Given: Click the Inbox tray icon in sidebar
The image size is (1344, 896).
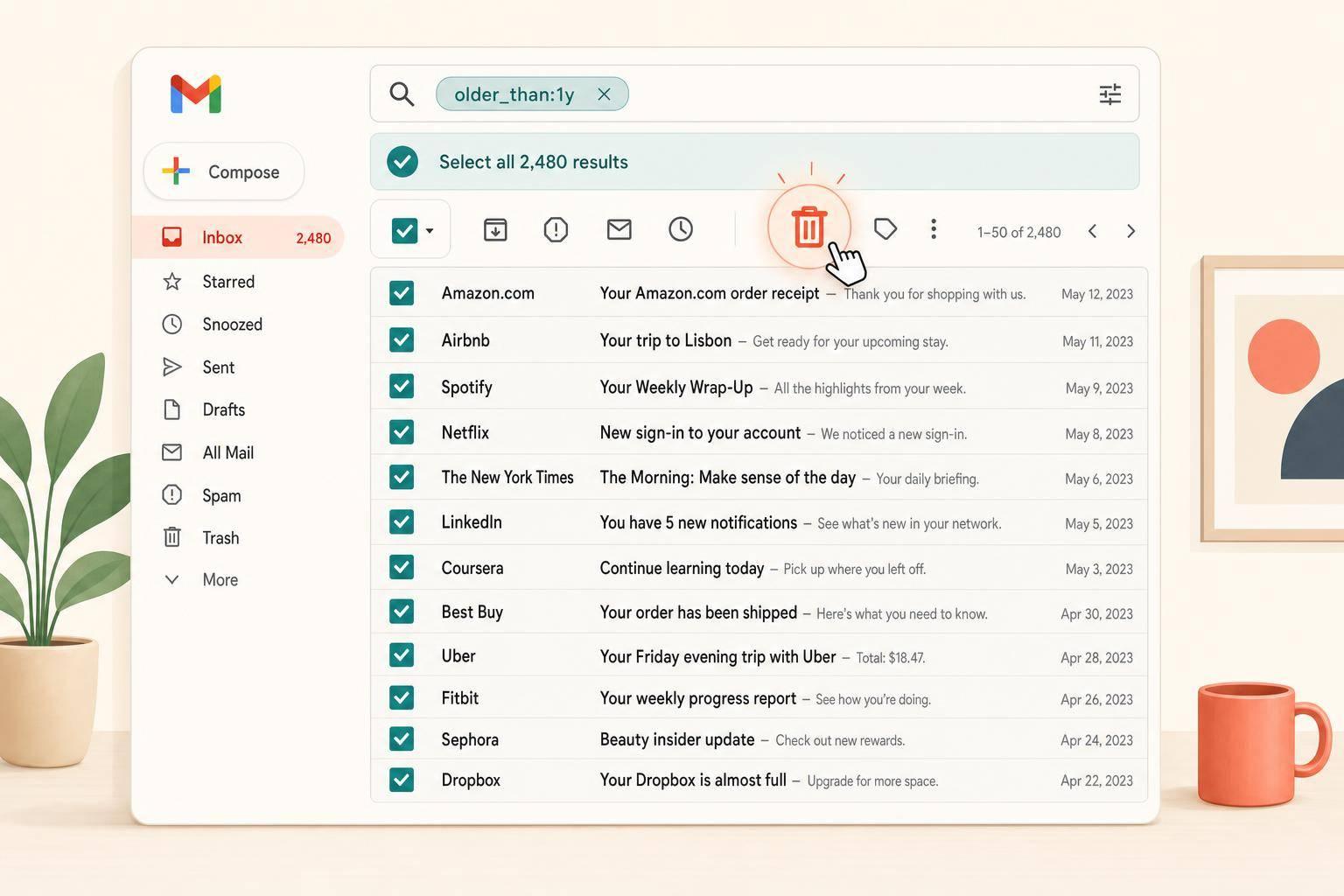Looking at the screenshot, I should 172,237.
